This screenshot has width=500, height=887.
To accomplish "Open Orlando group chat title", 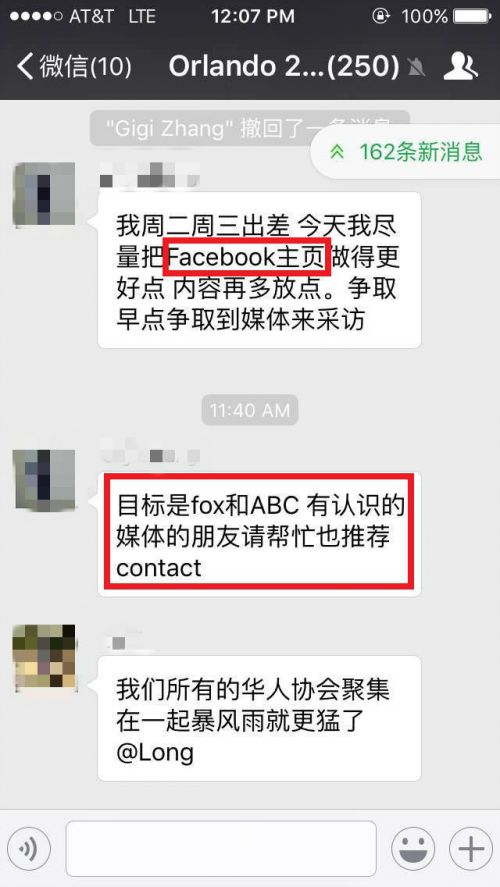I will point(284,67).
